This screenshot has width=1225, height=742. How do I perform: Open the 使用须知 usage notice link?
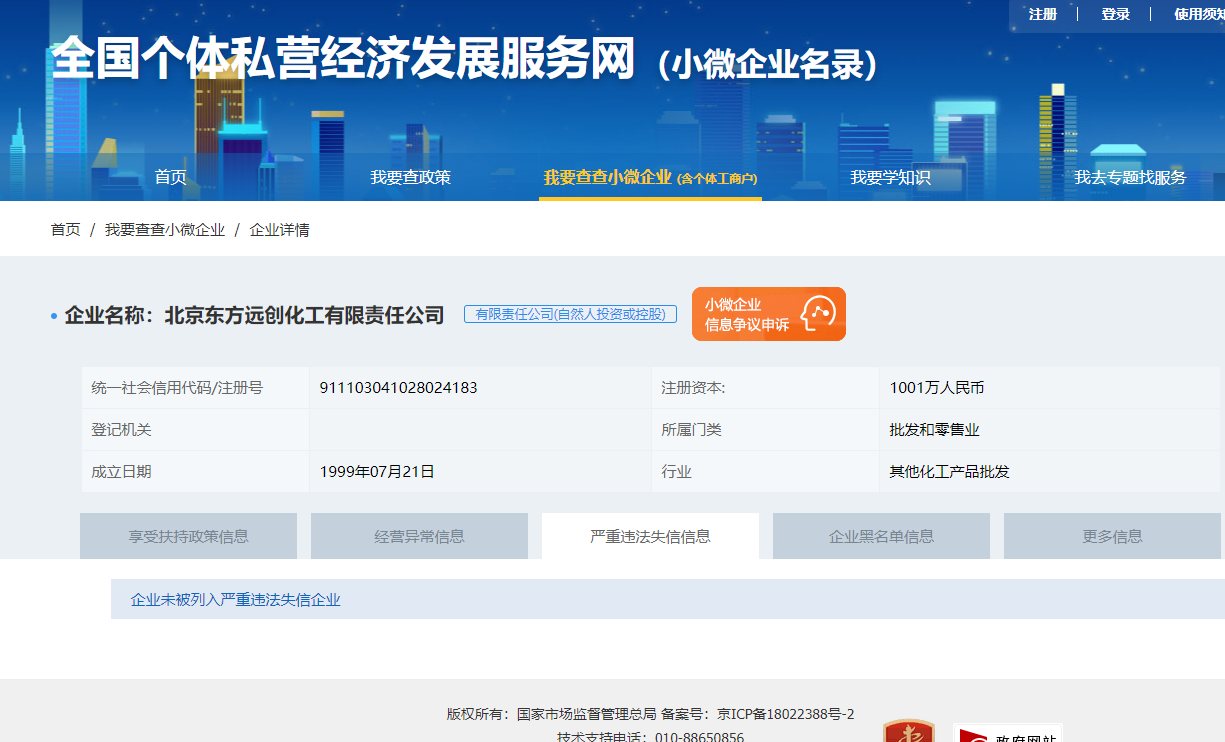pyautogui.click(x=1198, y=14)
